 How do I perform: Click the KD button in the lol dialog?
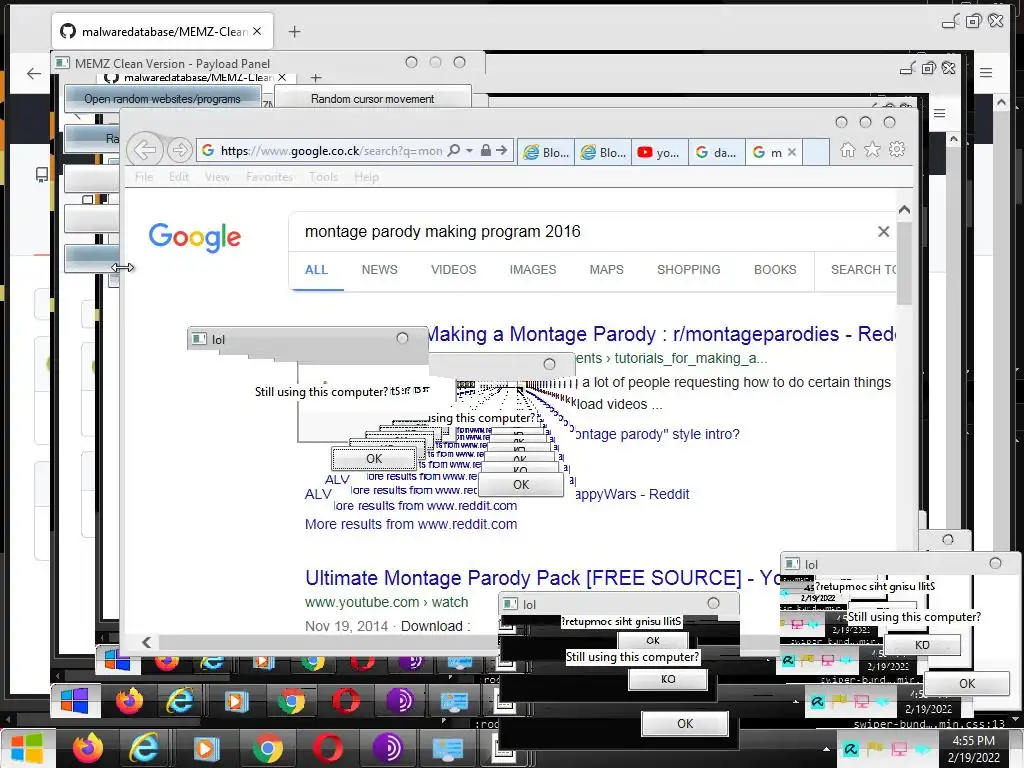[922, 645]
